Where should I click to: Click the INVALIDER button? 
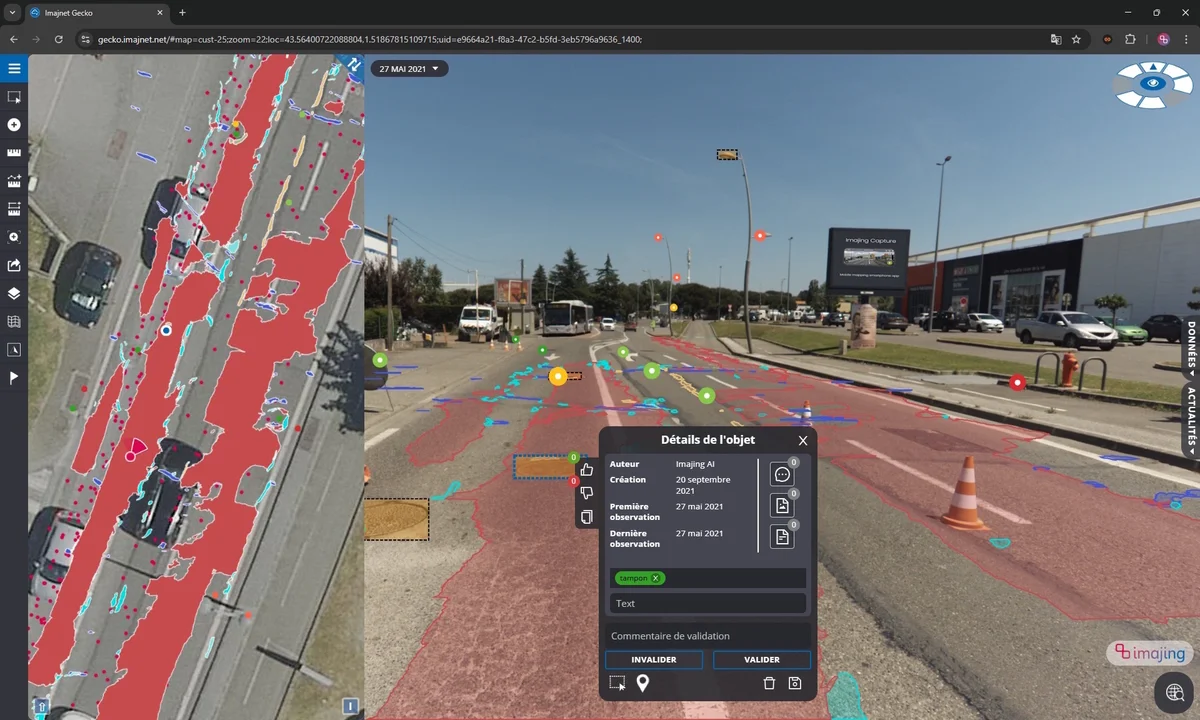pyautogui.click(x=654, y=660)
